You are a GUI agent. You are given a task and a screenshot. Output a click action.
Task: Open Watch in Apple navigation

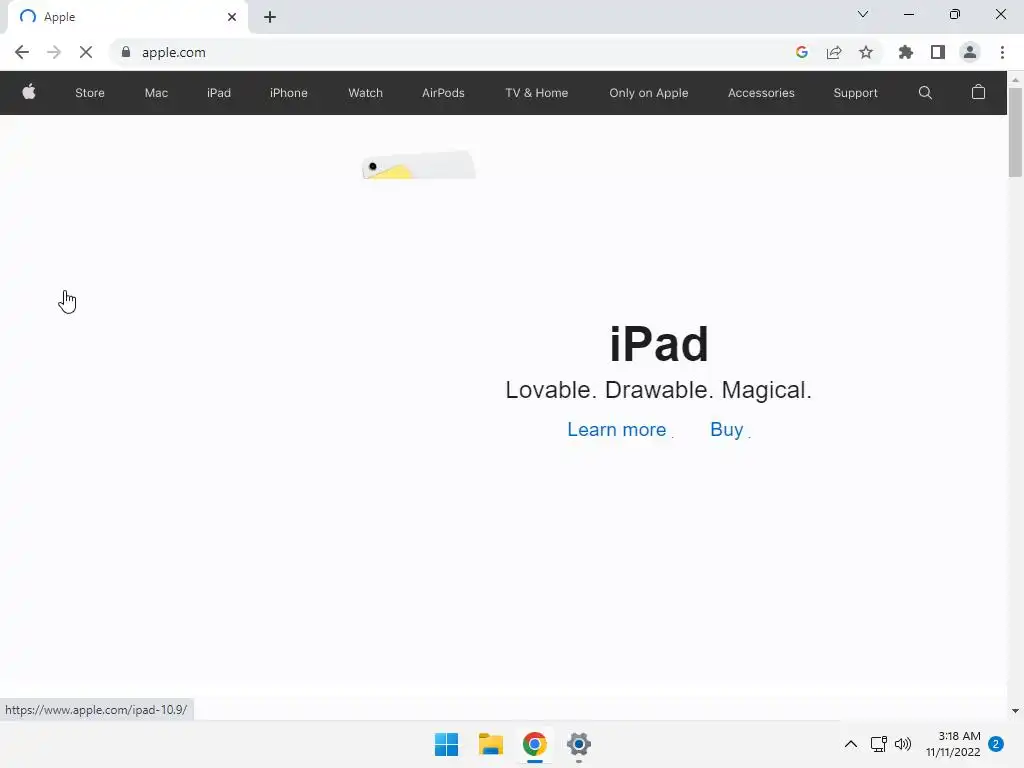(365, 93)
